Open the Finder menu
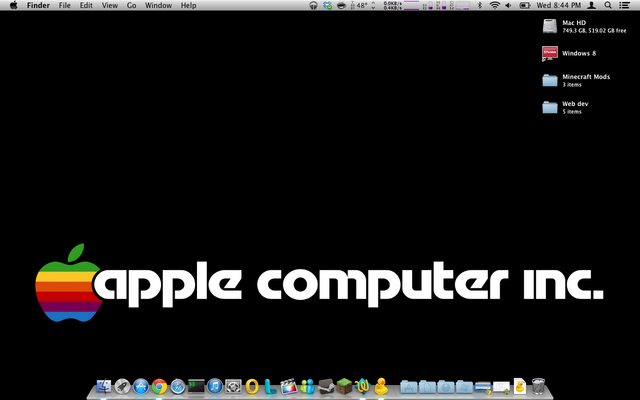The width and height of the screenshot is (640, 400). (38, 5)
